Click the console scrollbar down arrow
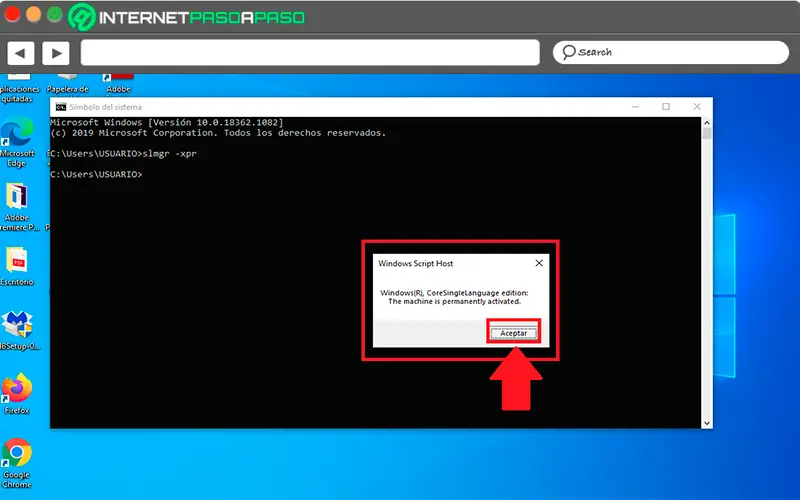 coord(707,423)
